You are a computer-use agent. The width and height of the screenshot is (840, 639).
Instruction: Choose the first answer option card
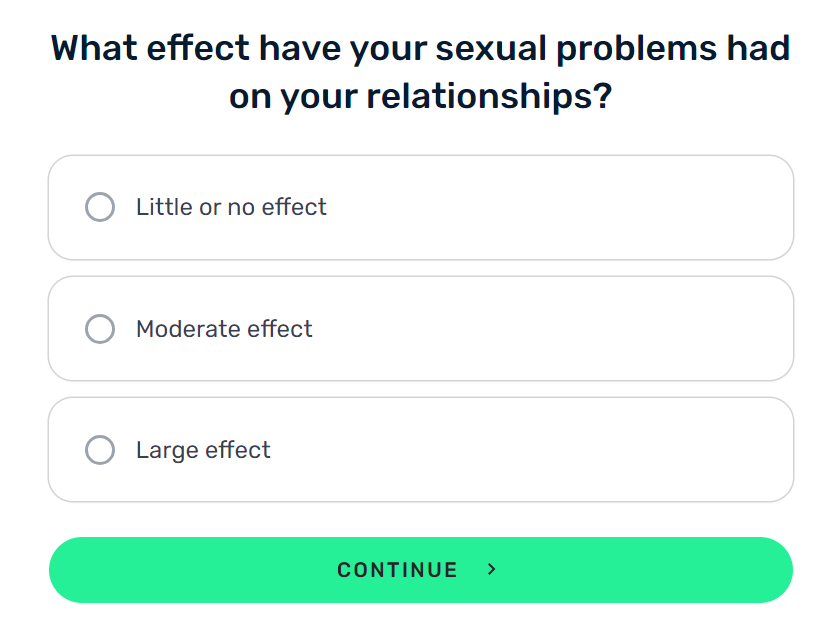(421, 207)
